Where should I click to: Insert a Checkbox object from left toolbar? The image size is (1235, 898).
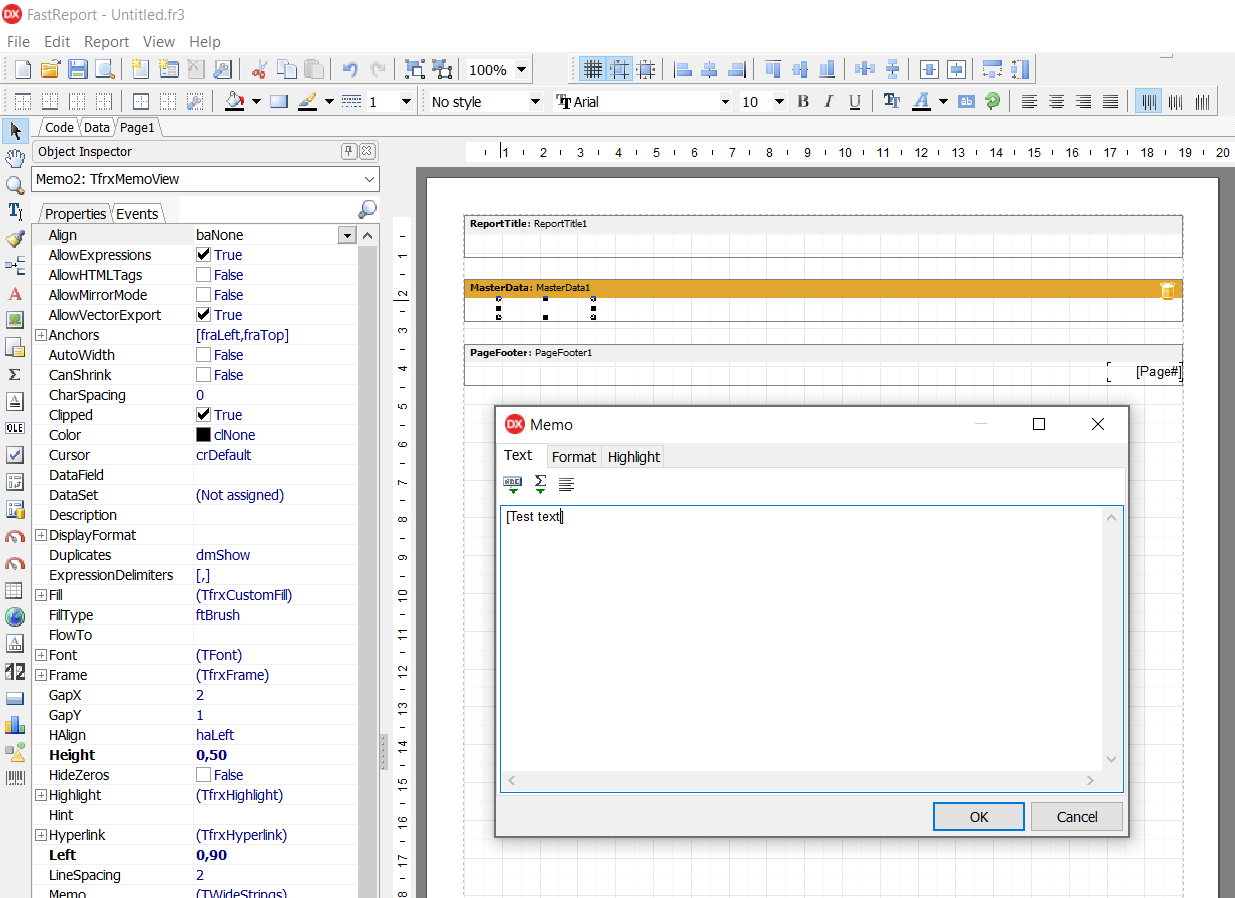point(15,455)
